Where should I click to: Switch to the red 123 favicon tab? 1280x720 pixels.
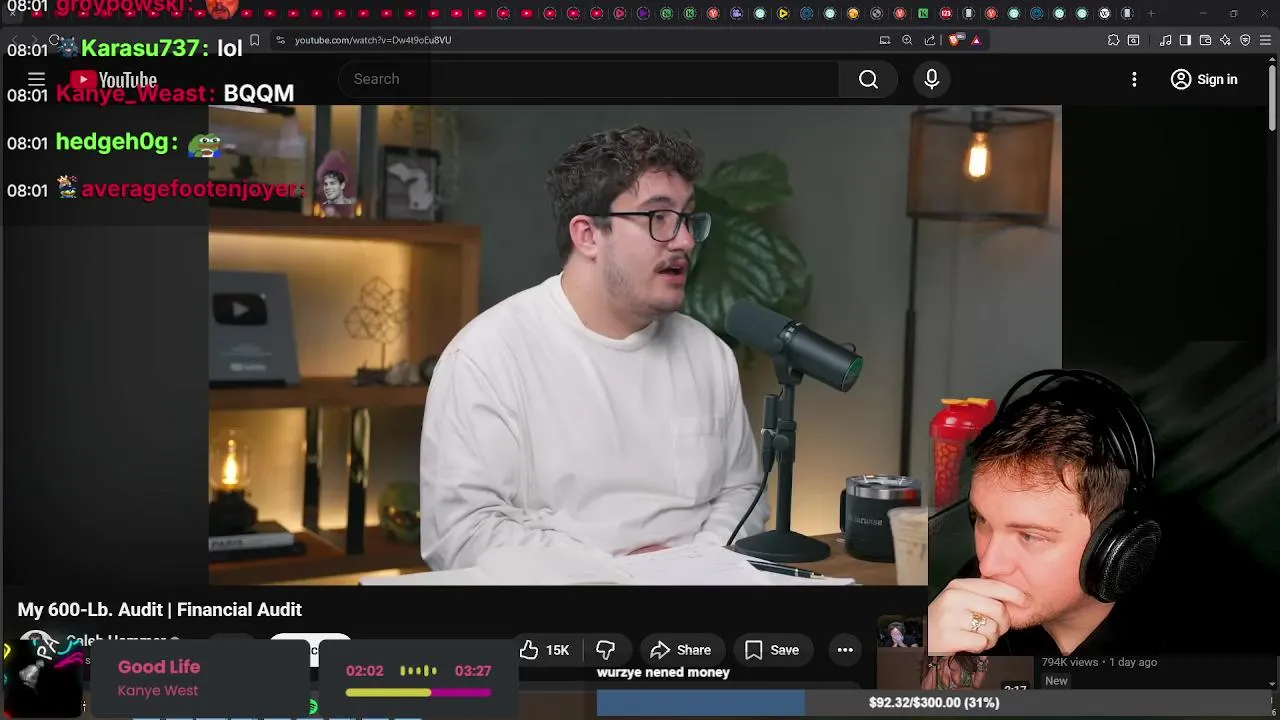coord(946,13)
